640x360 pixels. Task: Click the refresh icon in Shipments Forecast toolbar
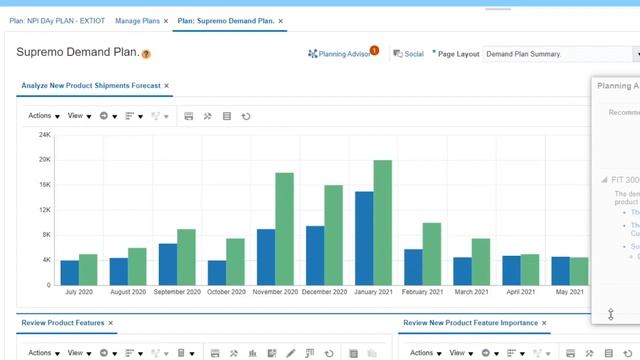246,116
